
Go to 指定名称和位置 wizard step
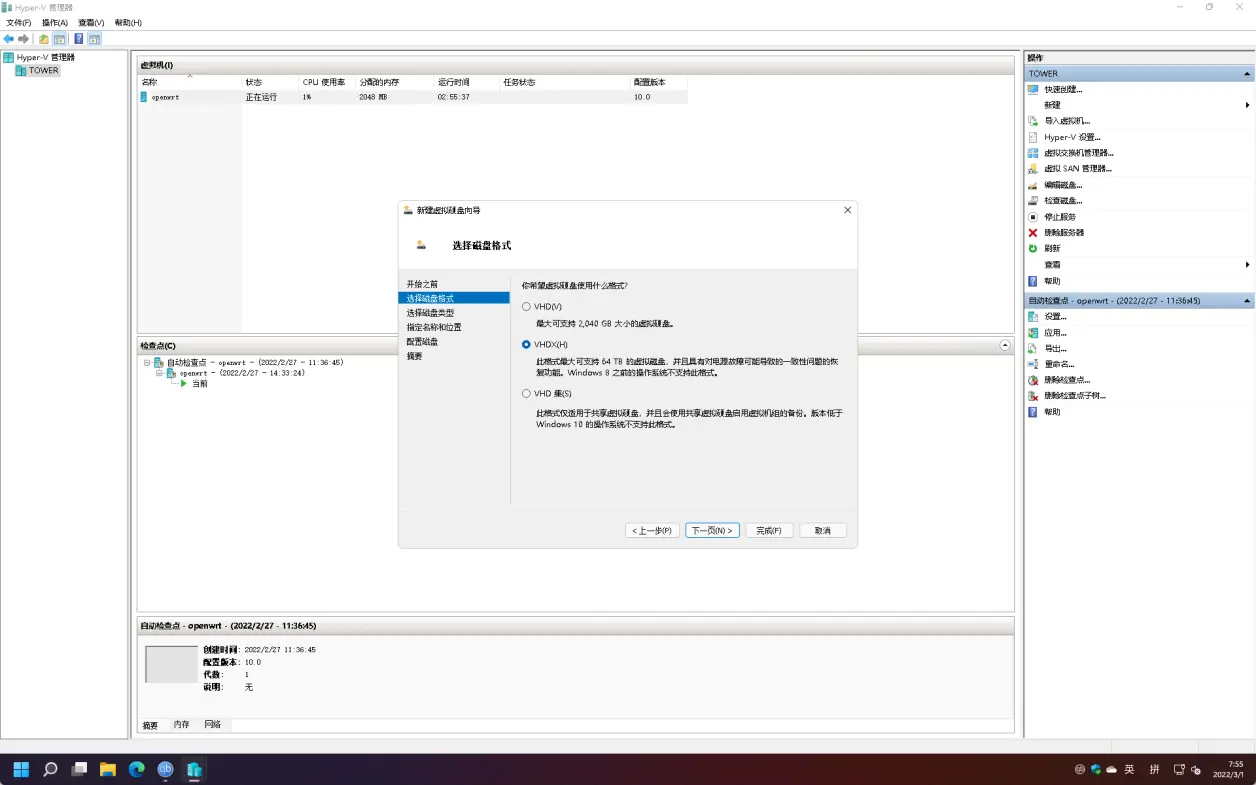[434, 327]
